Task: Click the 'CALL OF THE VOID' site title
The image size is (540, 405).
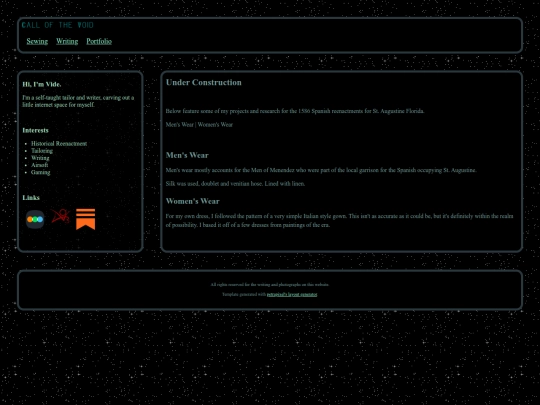Action: 58,25
